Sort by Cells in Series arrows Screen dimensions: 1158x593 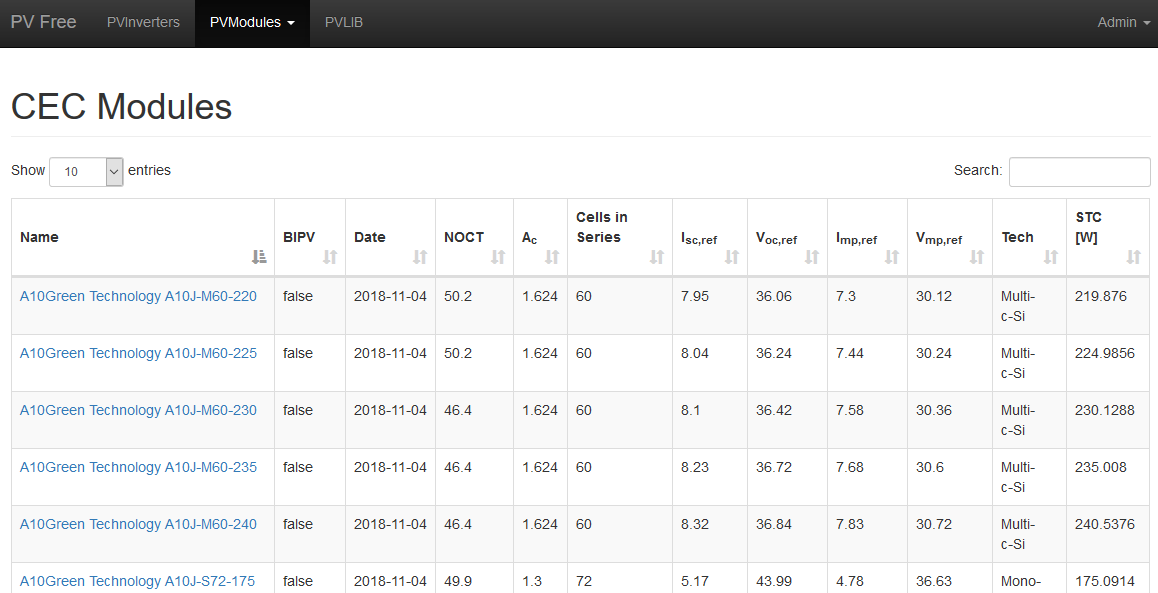(657, 256)
